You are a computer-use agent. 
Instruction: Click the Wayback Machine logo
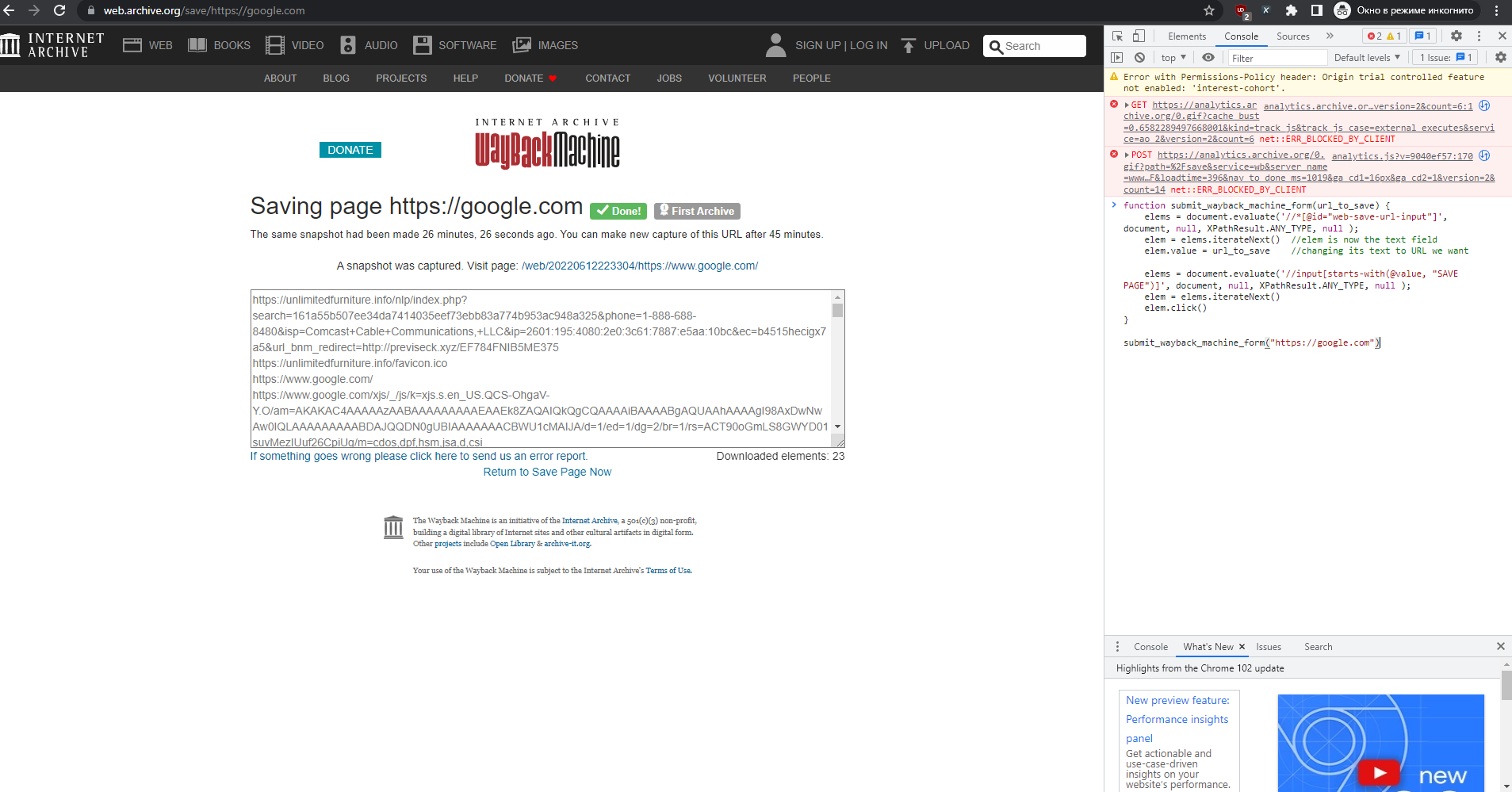point(547,144)
